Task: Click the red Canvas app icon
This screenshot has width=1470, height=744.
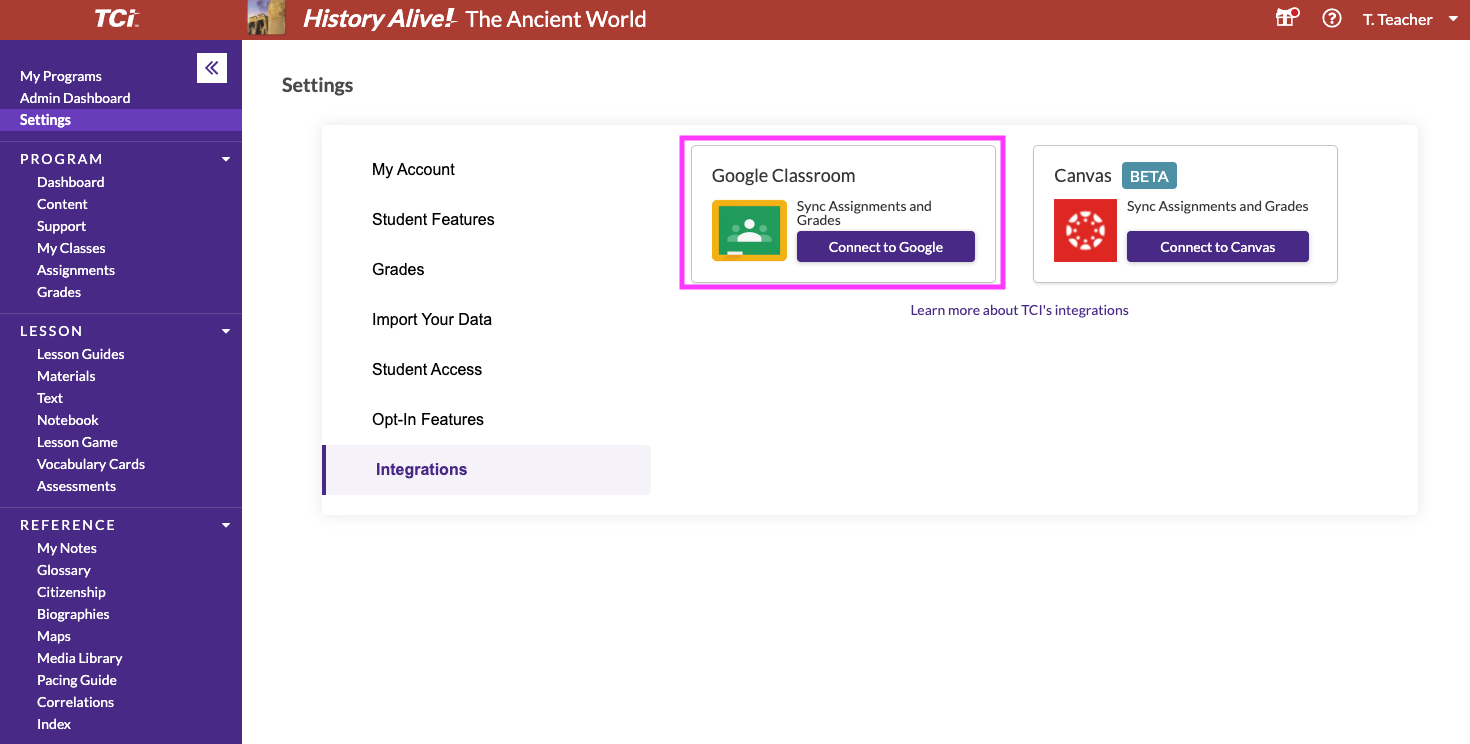Action: click(x=1085, y=230)
